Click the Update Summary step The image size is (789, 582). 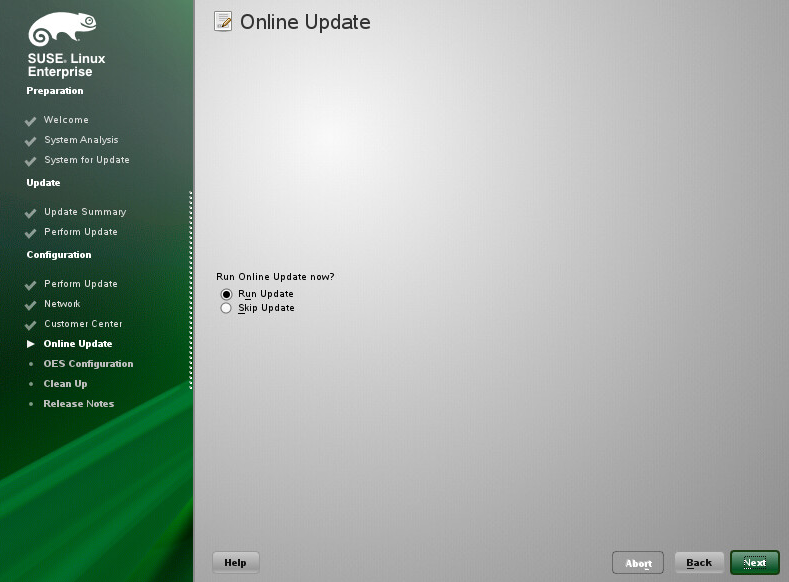pyautogui.click(x=85, y=212)
